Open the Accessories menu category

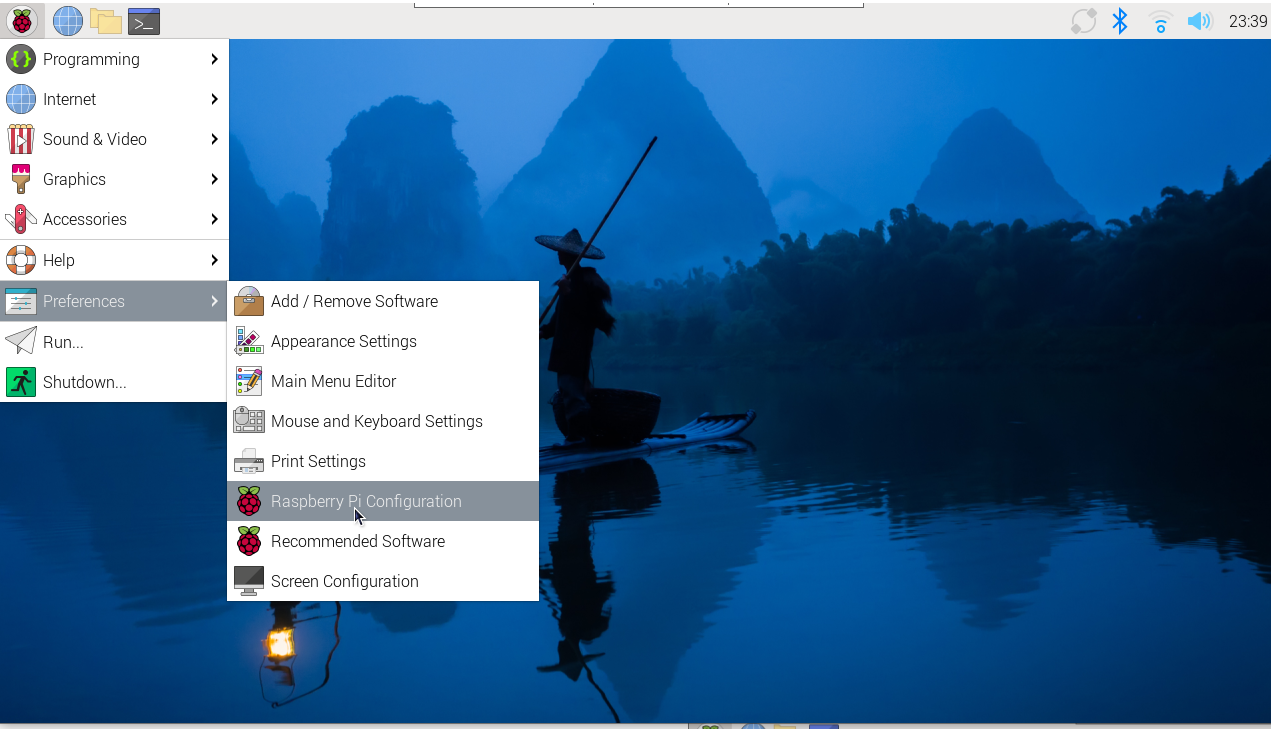coord(114,219)
